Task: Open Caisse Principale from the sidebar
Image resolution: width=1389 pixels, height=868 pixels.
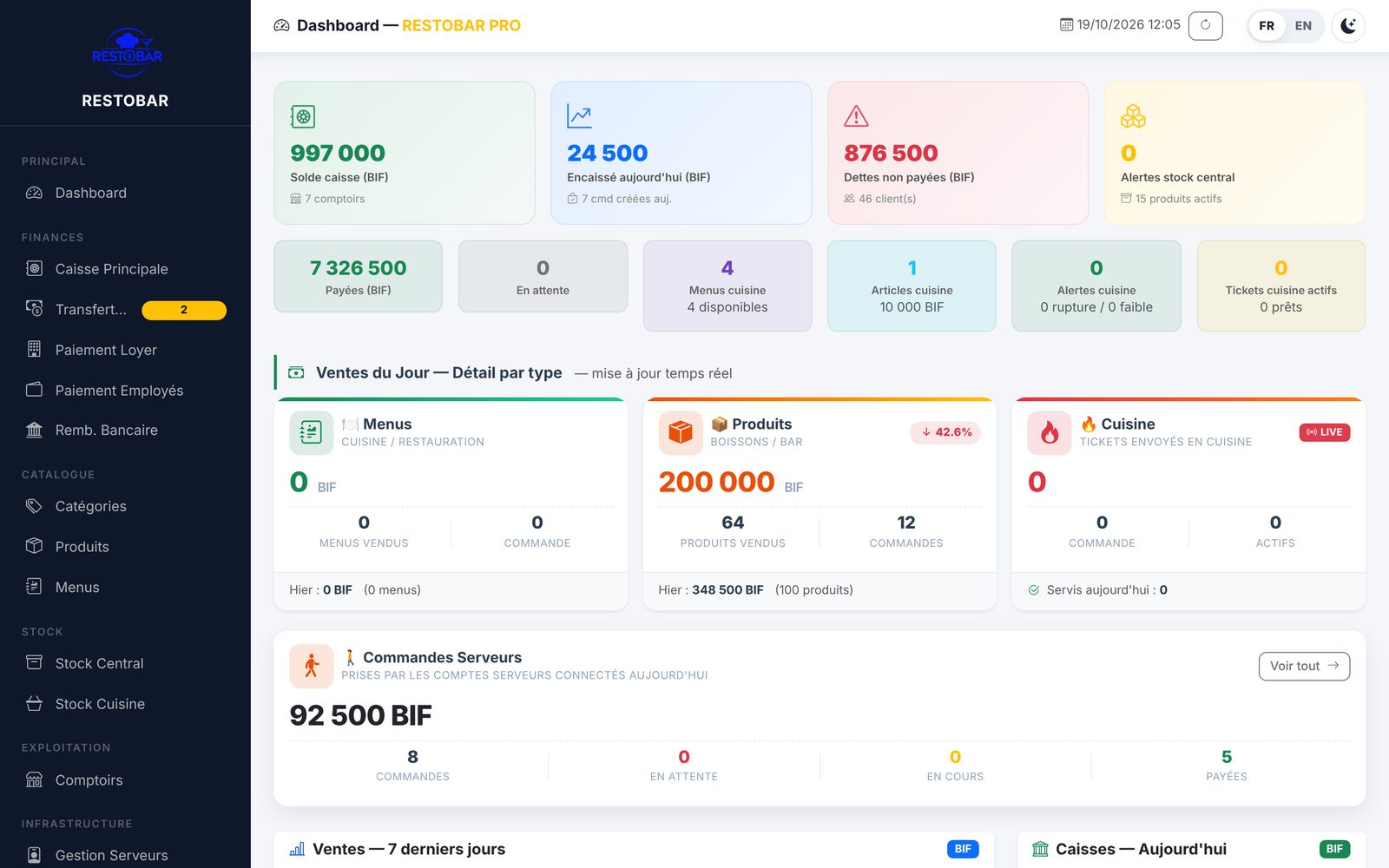Action: (125, 269)
